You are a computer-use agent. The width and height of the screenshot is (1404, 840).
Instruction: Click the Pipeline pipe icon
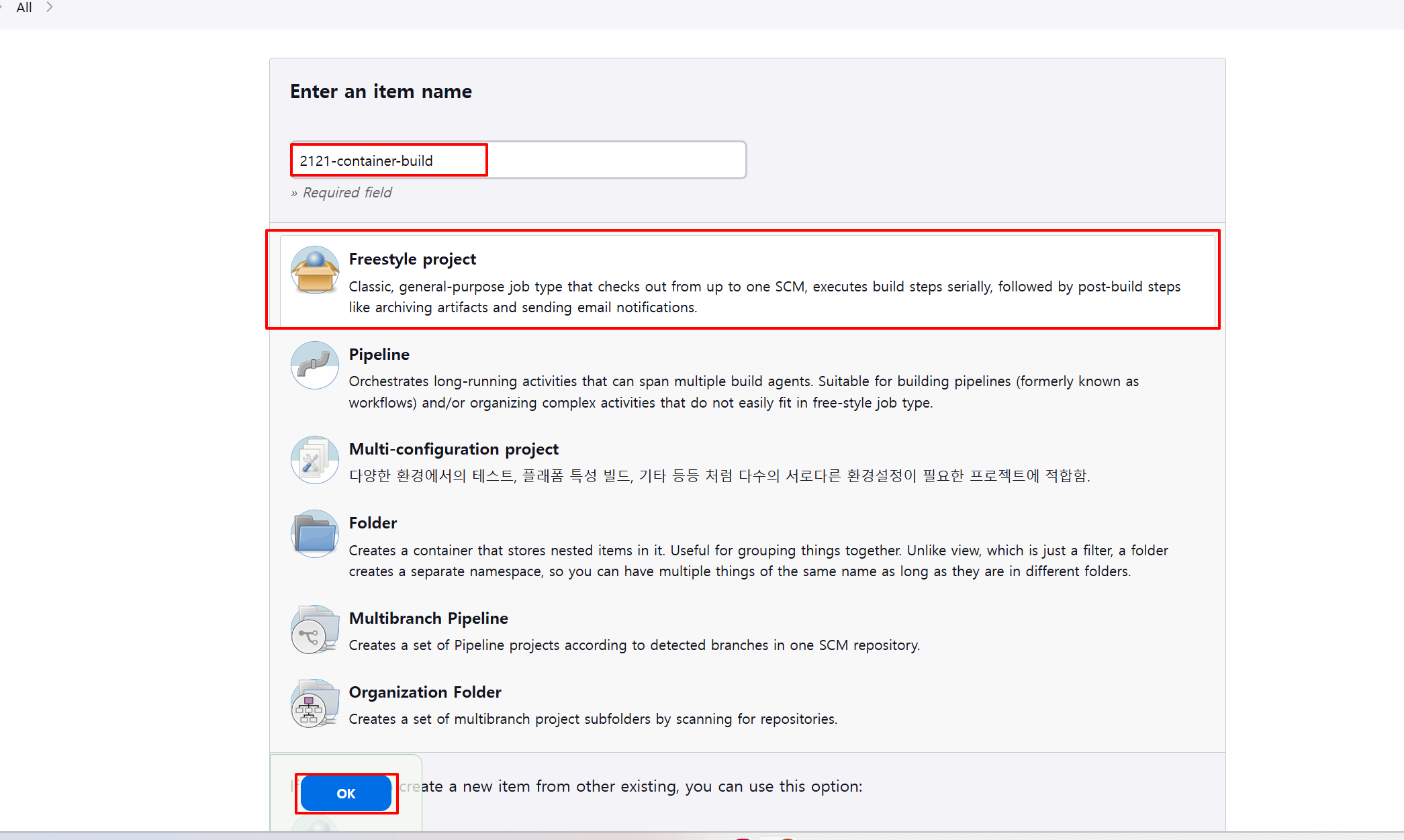(314, 365)
